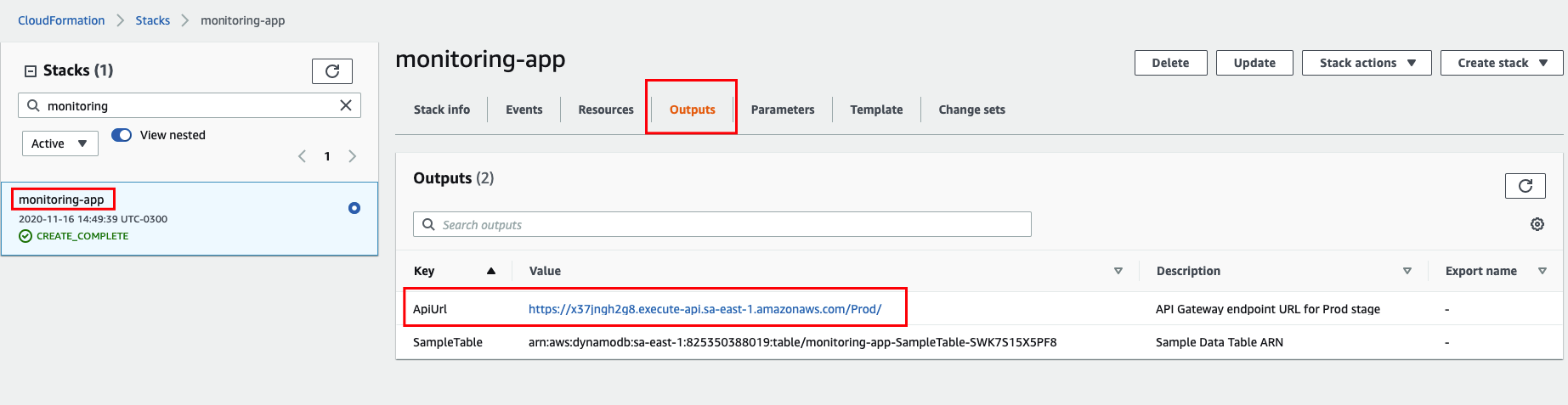Select the monitoring-app stack radio button
1568x405 pixels.
pos(354,208)
